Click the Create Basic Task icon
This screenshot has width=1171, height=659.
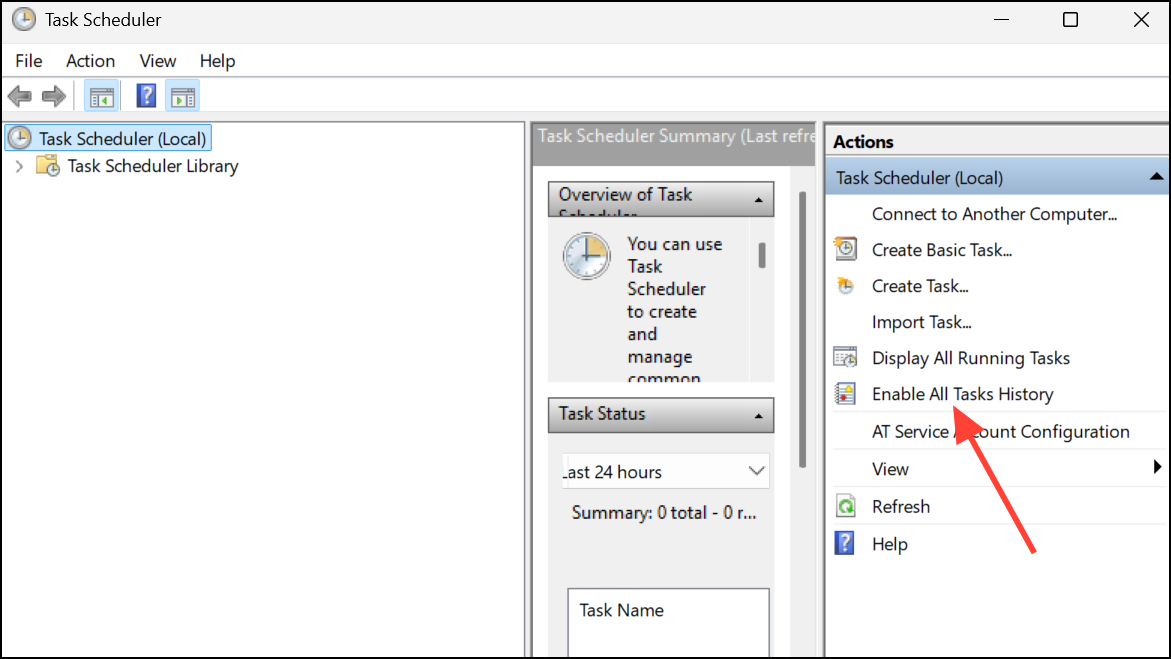pos(846,249)
